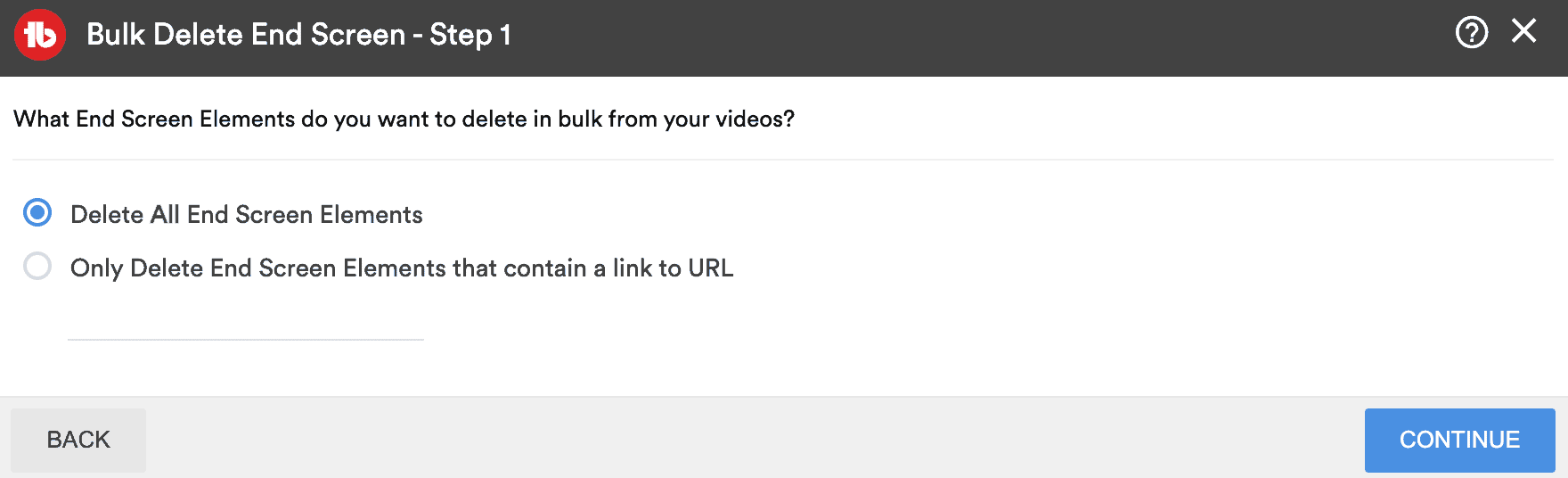
Task: Click the 'Delete All End Screen Elements' label
Action: 247,214
